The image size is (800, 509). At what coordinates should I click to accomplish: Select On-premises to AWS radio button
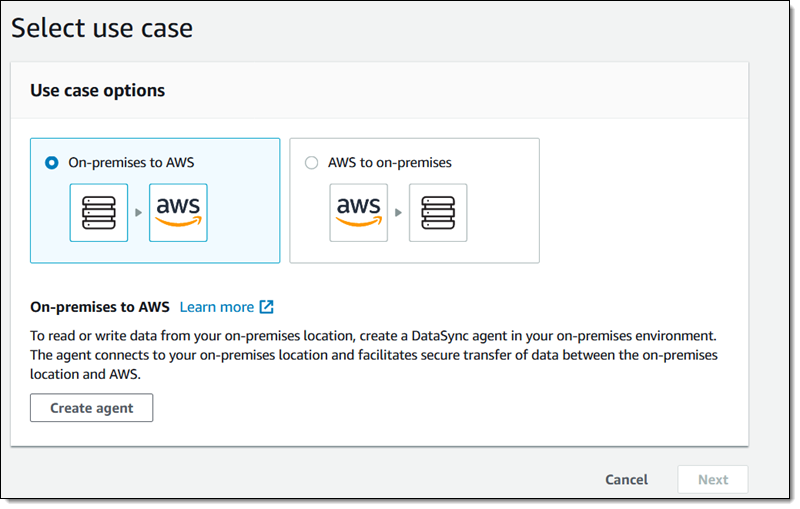coord(52,163)
